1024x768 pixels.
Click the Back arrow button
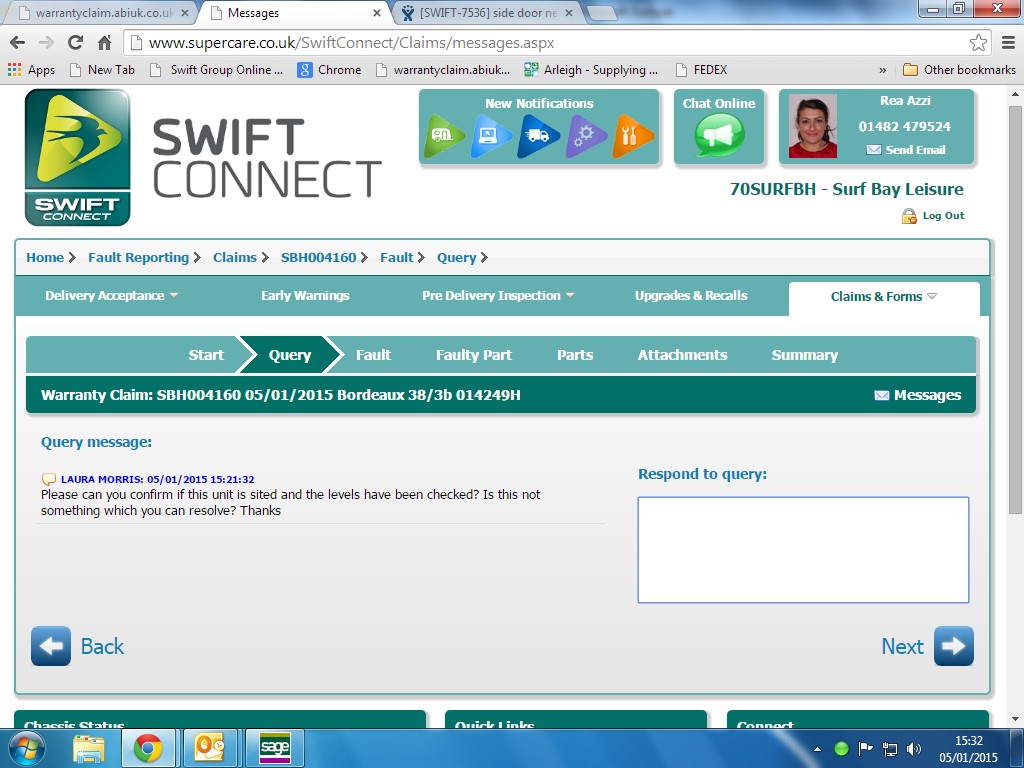click(51, 646)
